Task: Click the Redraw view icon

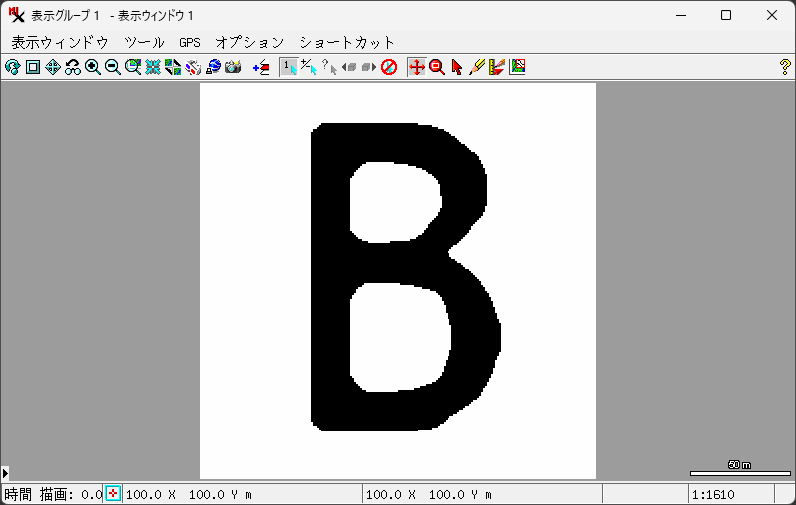Action: pos(13,67)
